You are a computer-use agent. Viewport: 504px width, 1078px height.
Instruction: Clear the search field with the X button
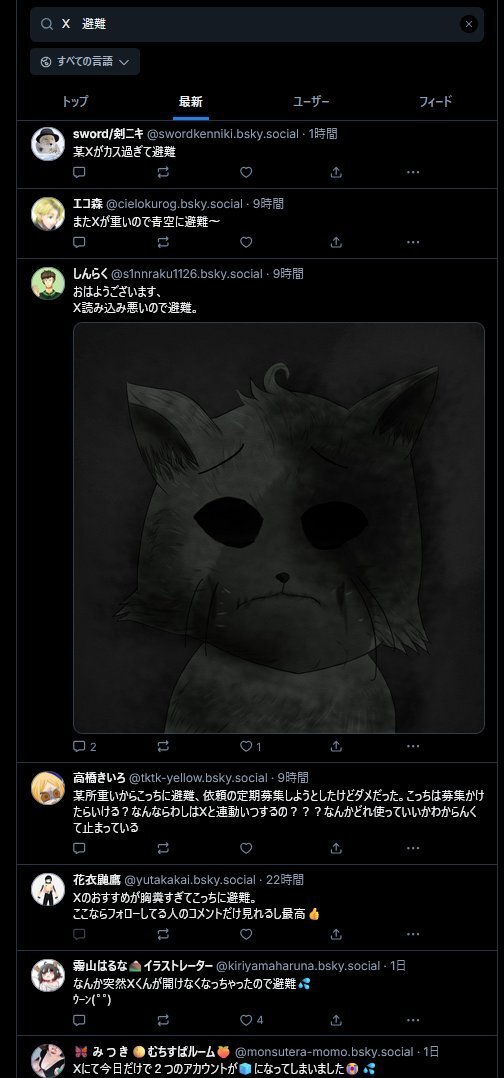tap(468, 24)
